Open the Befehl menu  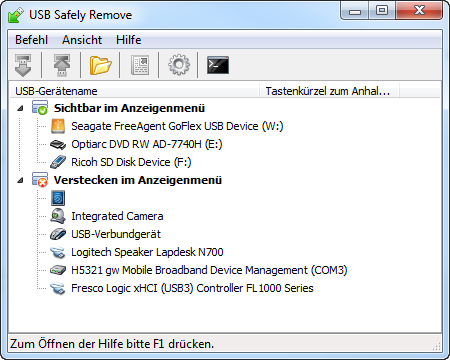coord(31,40)
